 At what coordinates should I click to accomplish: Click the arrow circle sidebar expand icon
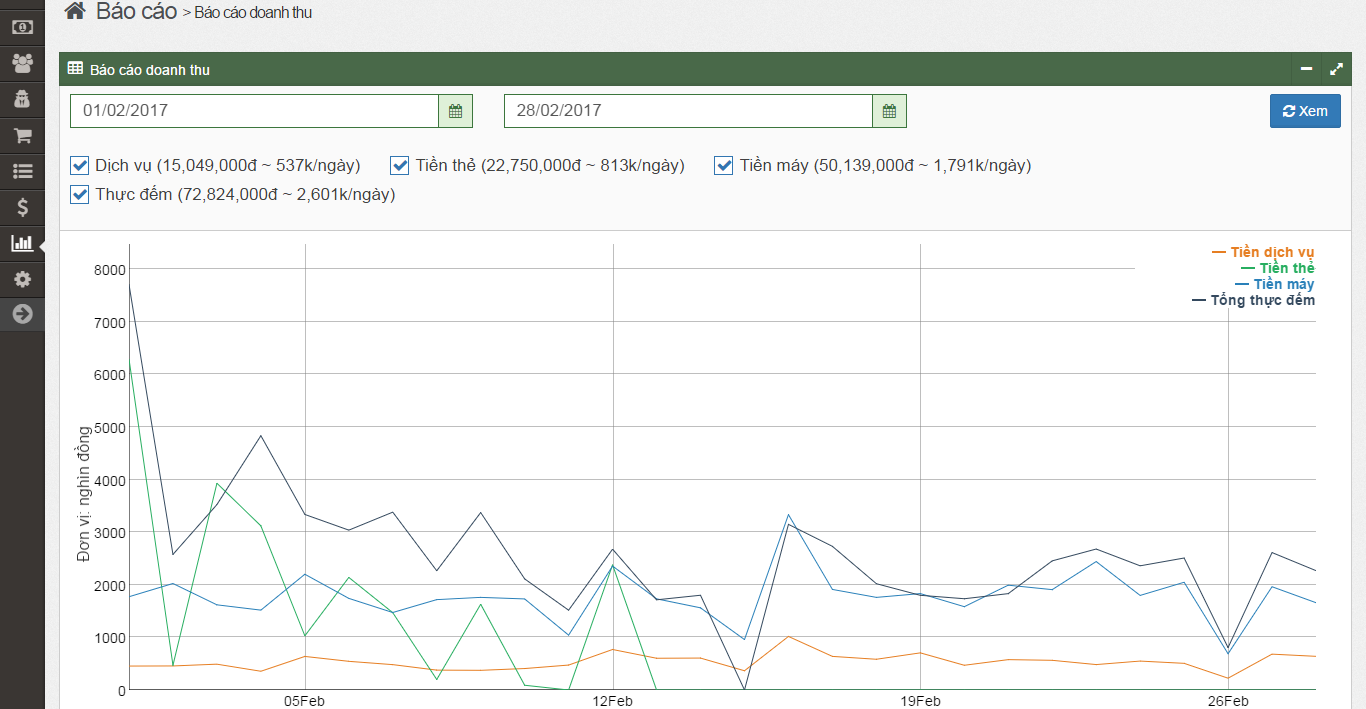tap(22, 314)
